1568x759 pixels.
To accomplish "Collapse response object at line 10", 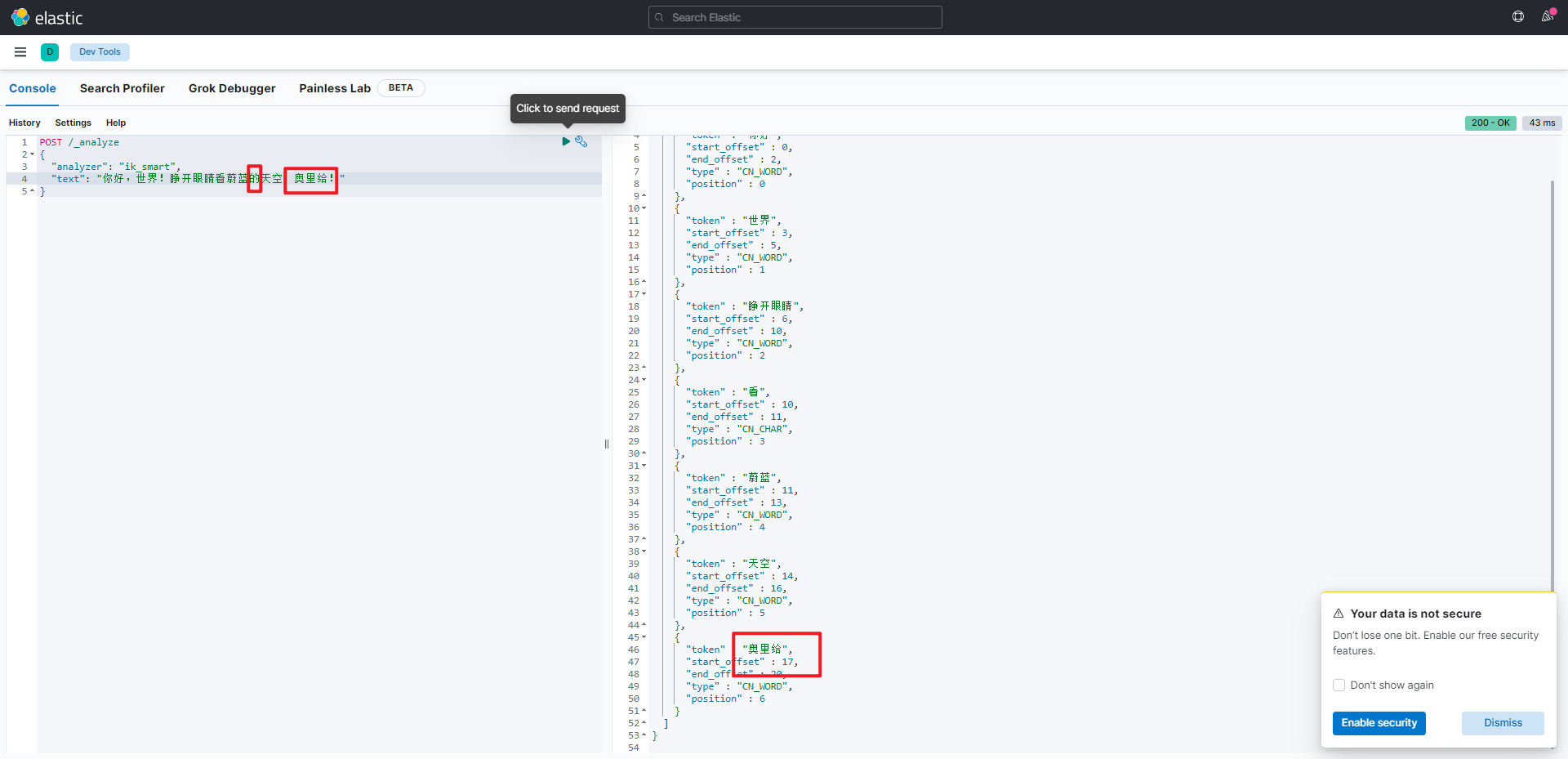I will click(644, 208).
